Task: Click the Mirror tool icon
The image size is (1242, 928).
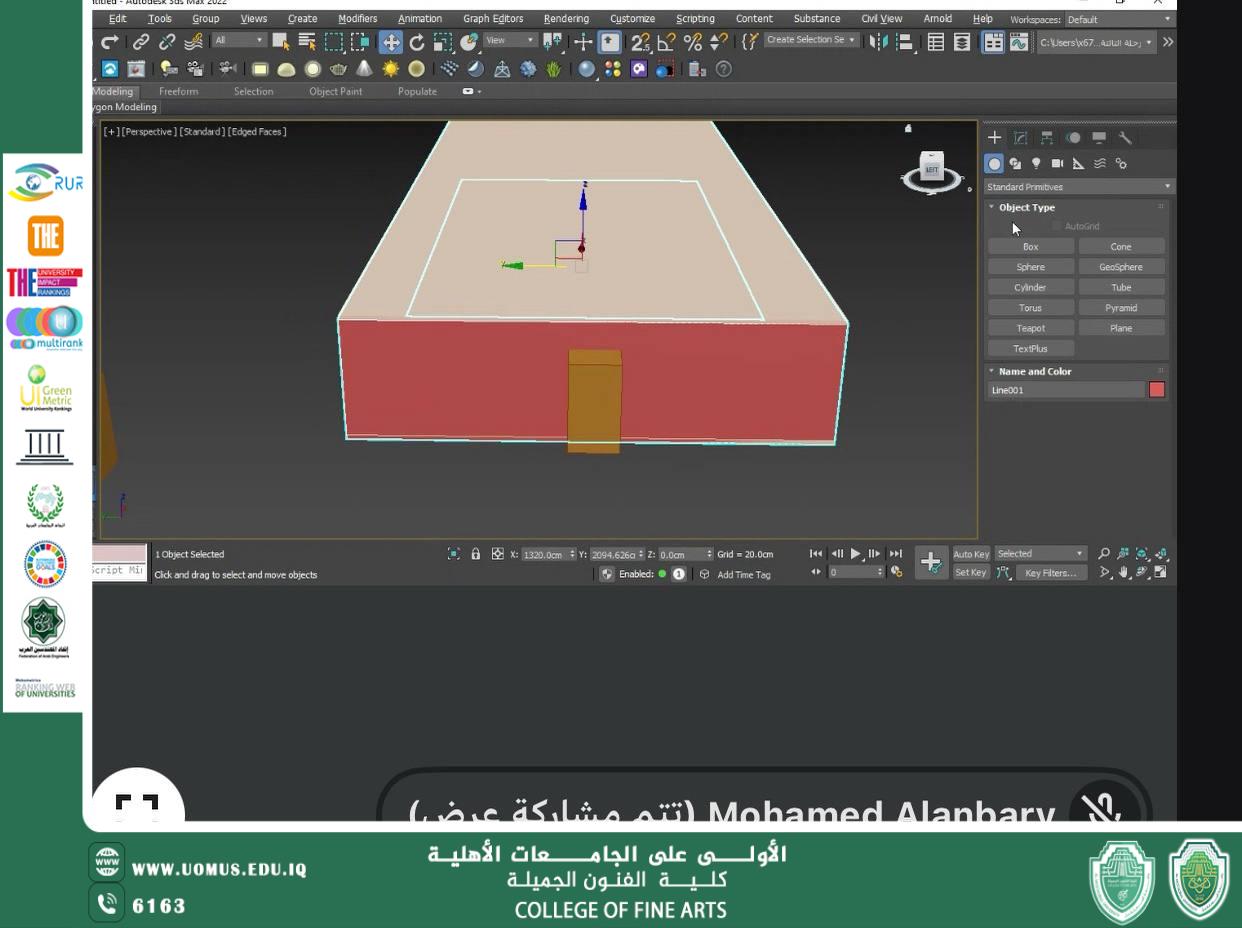Action: pyautogui.click(x=877, y=42)
